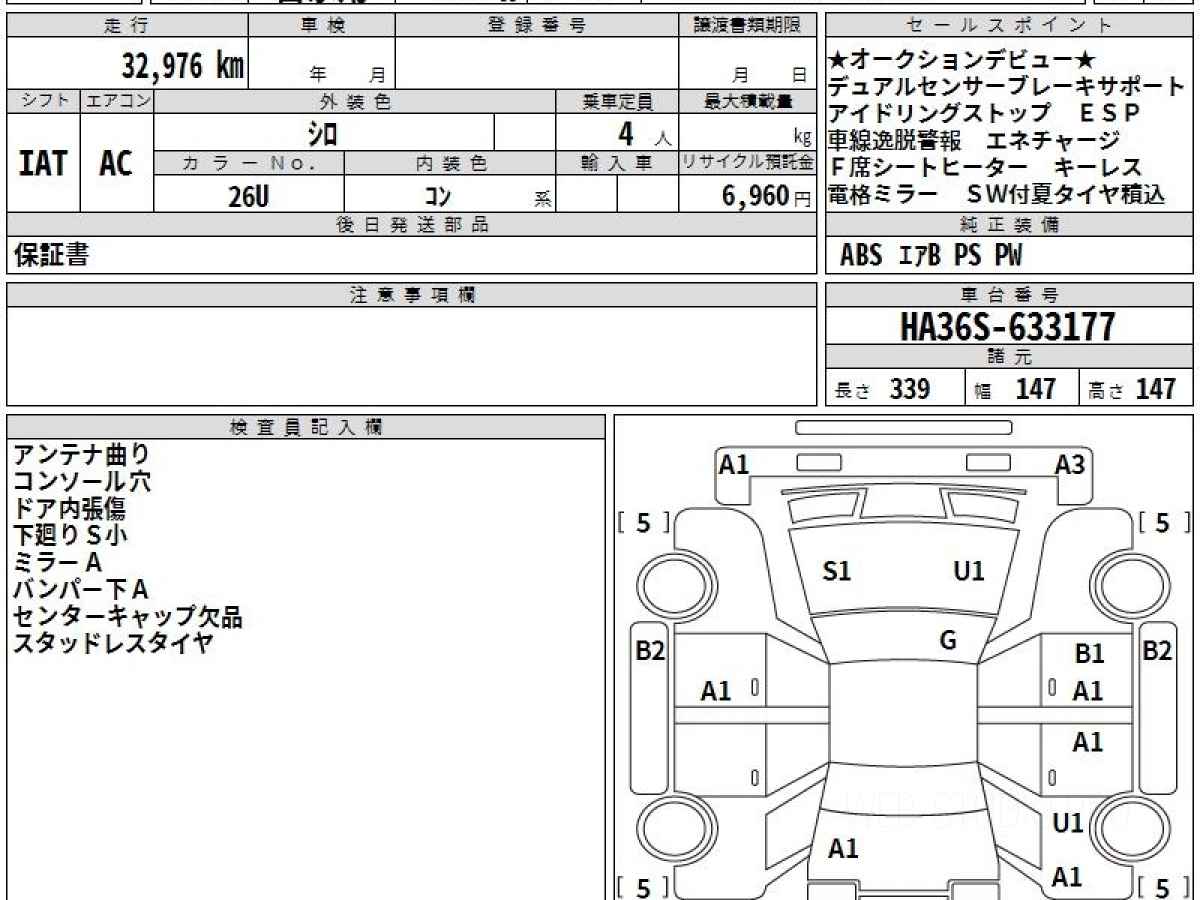Select inspector note バンパー下A
Viewport: 1200px width, 900px height.
[81, 590]
